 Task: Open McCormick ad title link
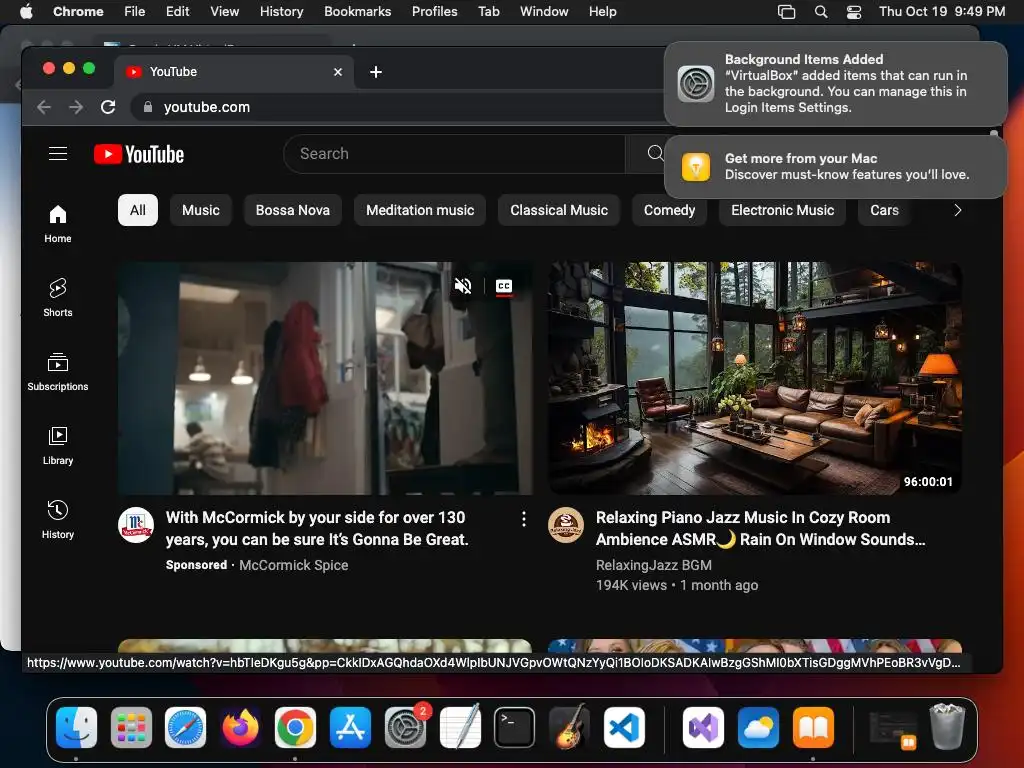pyautogui.click(x=317, y=528)
